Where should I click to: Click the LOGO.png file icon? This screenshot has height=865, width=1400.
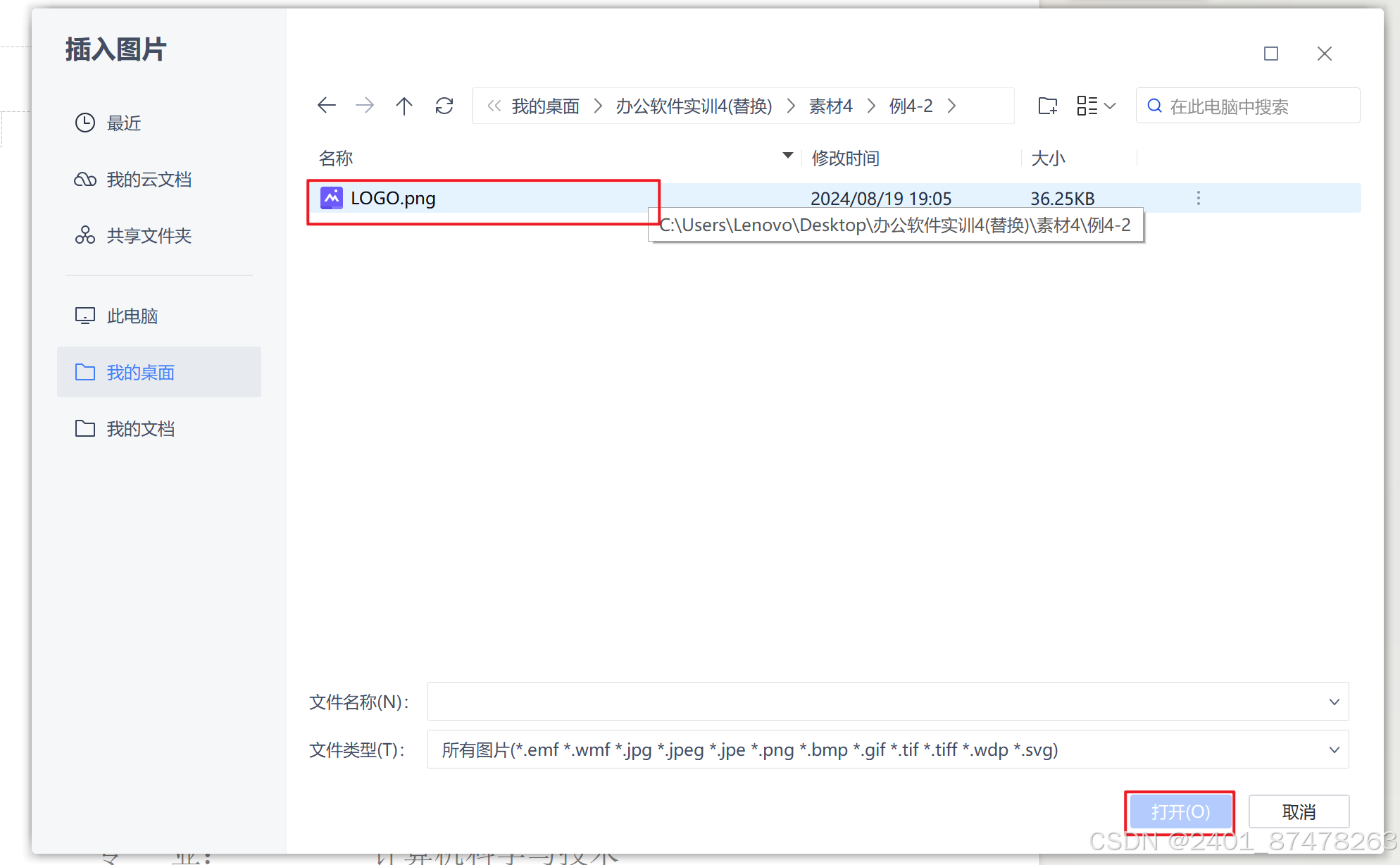332,198
